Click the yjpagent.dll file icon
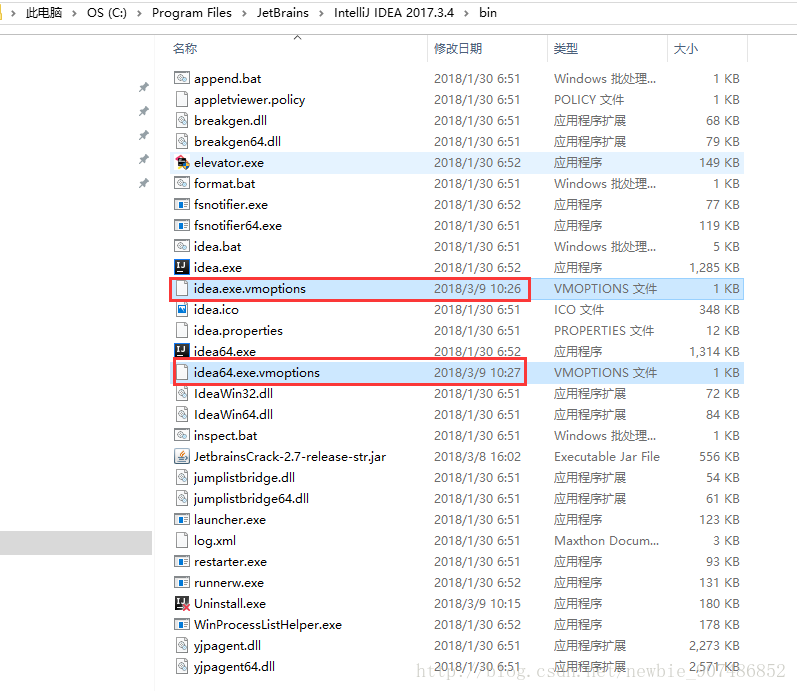Screen dimensions: 797x691 click(182, 645)
